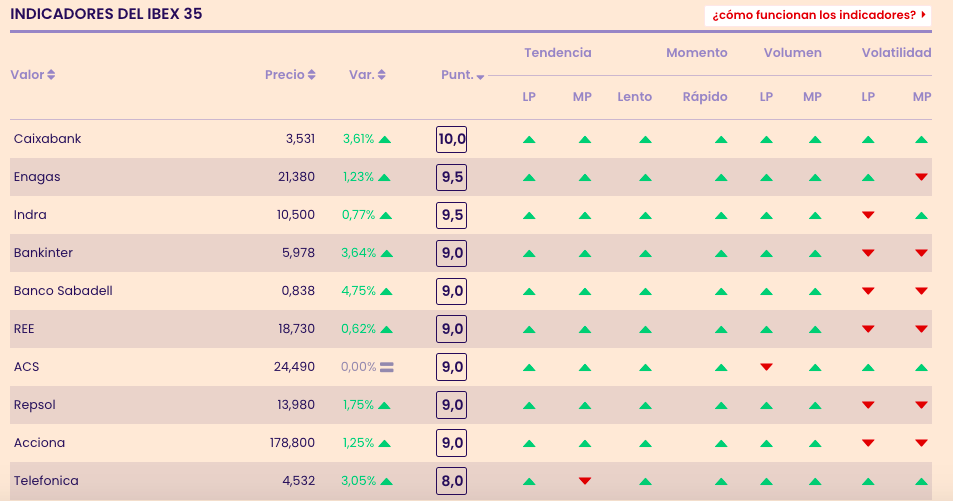The width and height of the screenshot is (953, 501).
Task: Click Indra Momento Rápido green arrow
Action: tap(721, 216)
